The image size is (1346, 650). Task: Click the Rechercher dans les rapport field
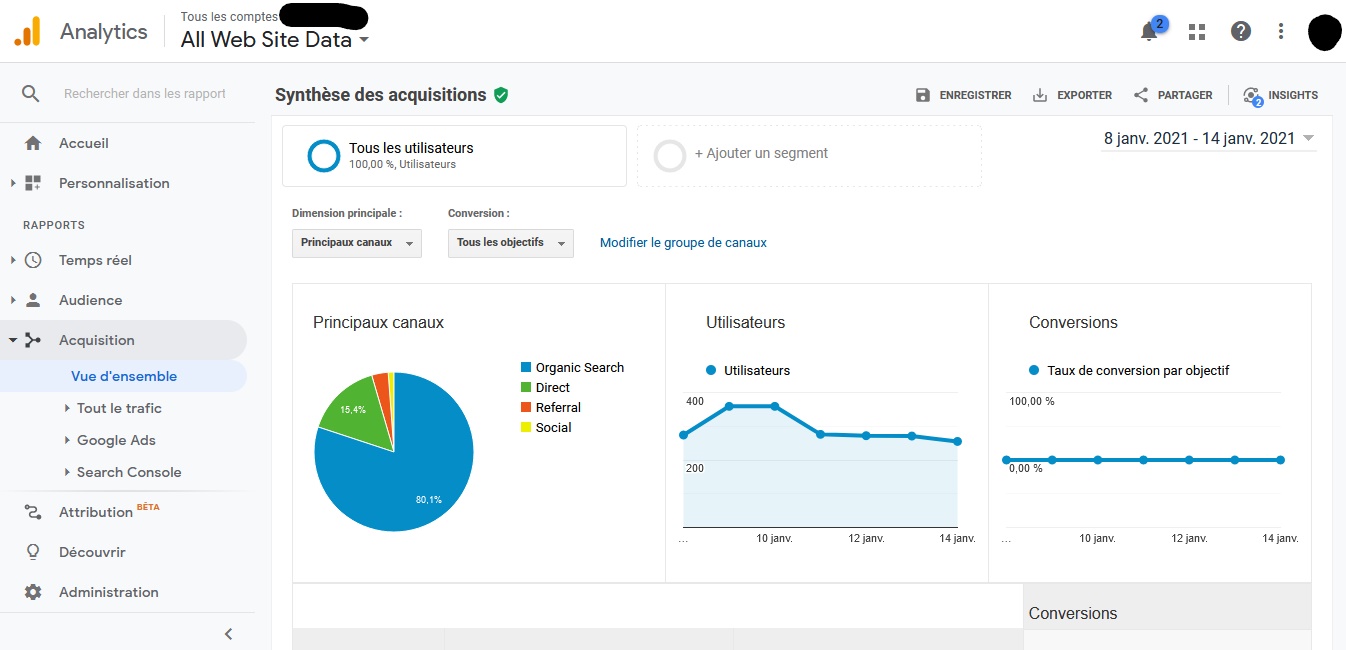pos(145,94)
